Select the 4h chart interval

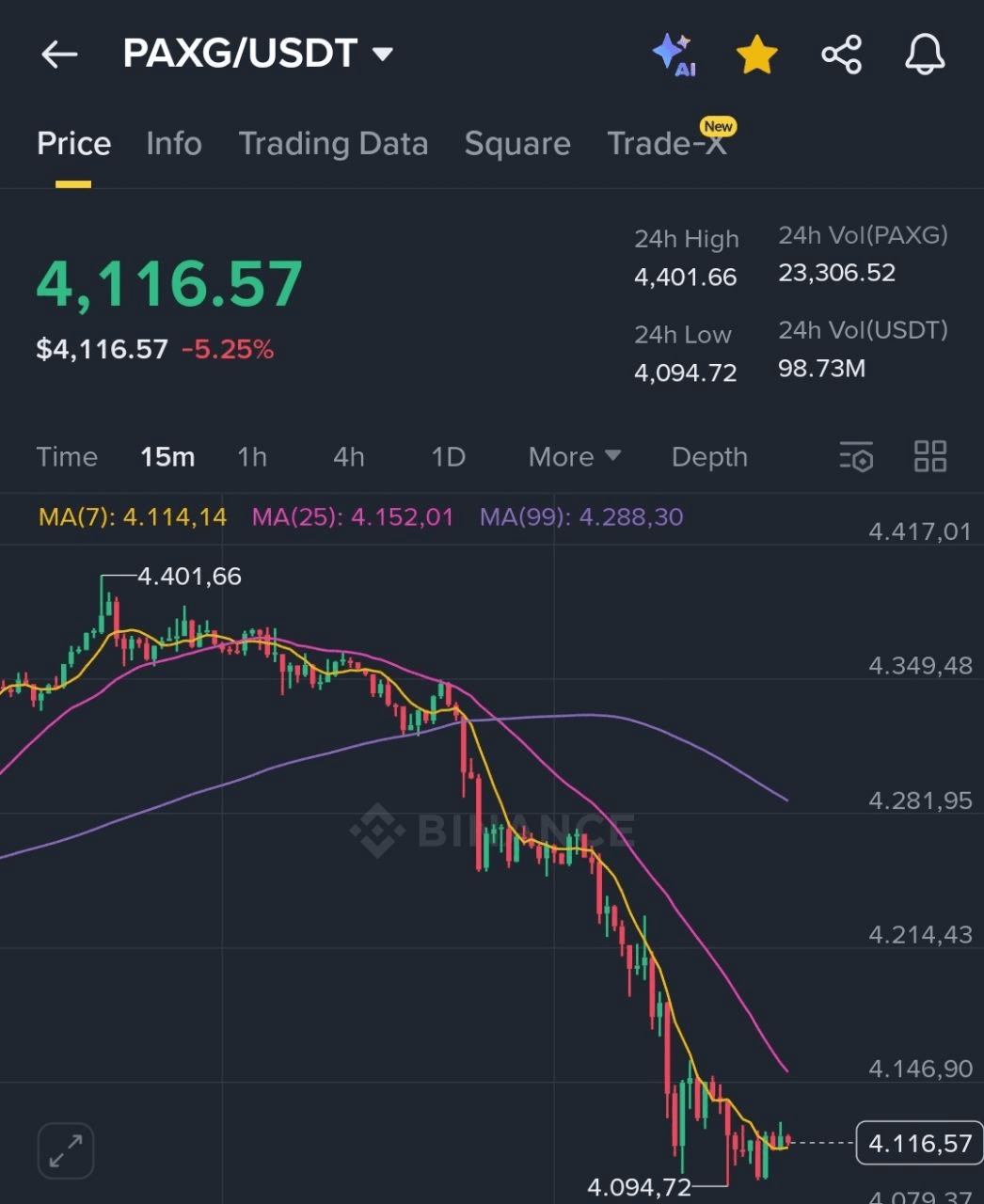point(349,457)
